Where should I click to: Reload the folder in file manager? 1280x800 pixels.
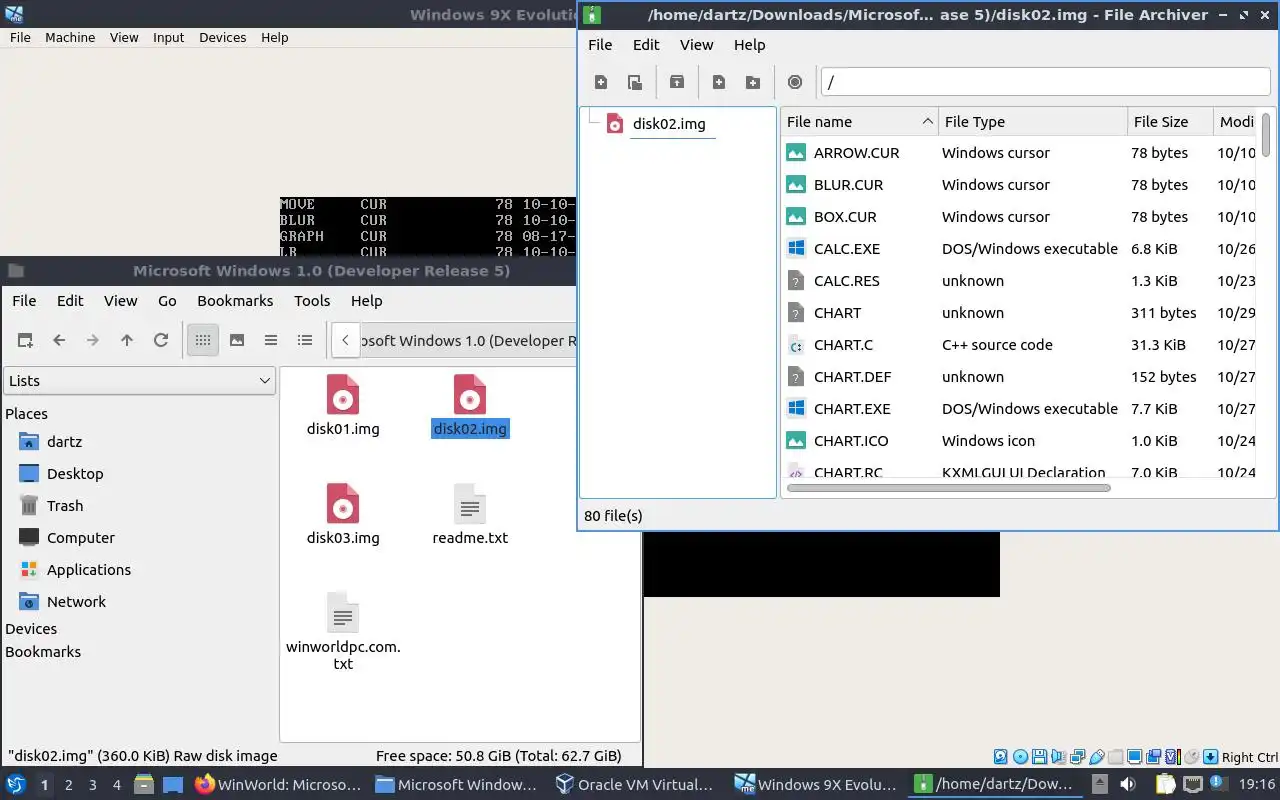tap(161, 340)
